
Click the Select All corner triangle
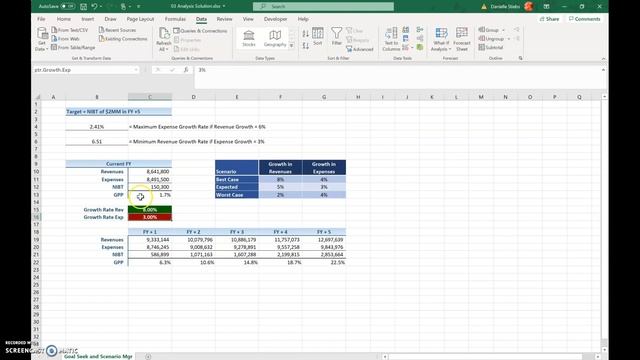(38, 97)
